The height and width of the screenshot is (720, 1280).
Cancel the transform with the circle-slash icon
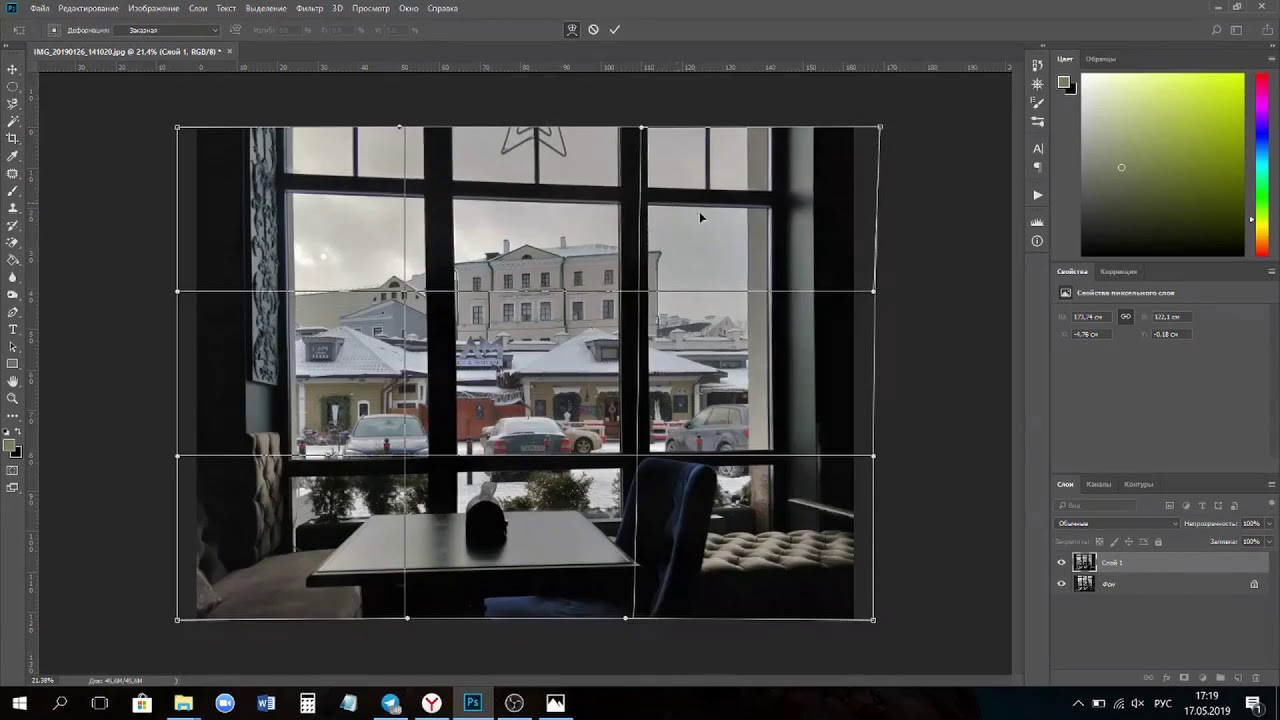(593, 30)
